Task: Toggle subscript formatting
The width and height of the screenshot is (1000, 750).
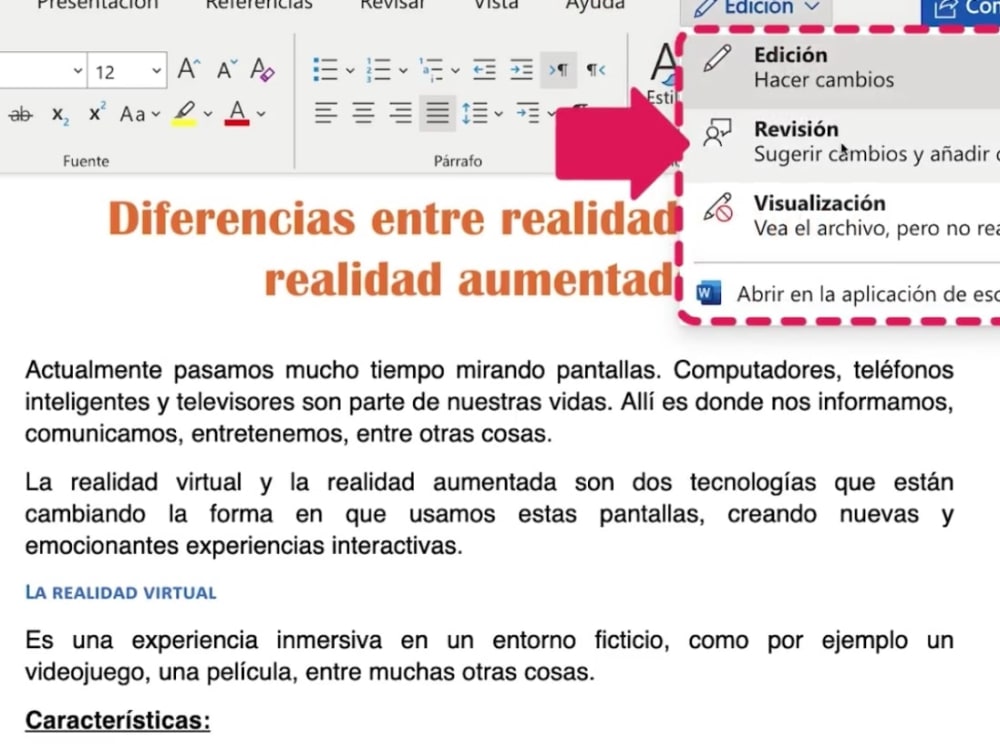Action: (60, 115)
